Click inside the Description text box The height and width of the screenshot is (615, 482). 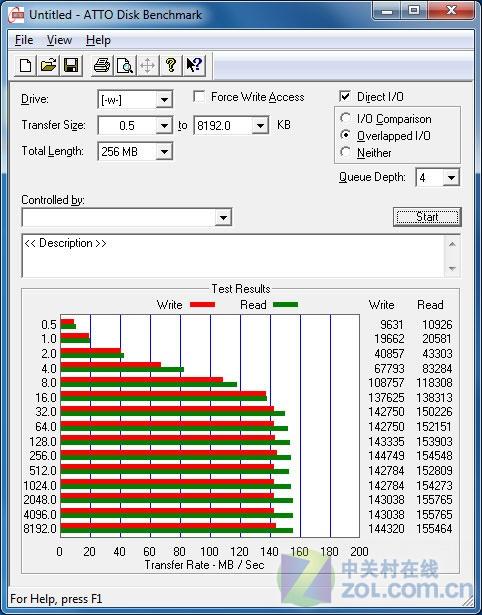(234, 256)
